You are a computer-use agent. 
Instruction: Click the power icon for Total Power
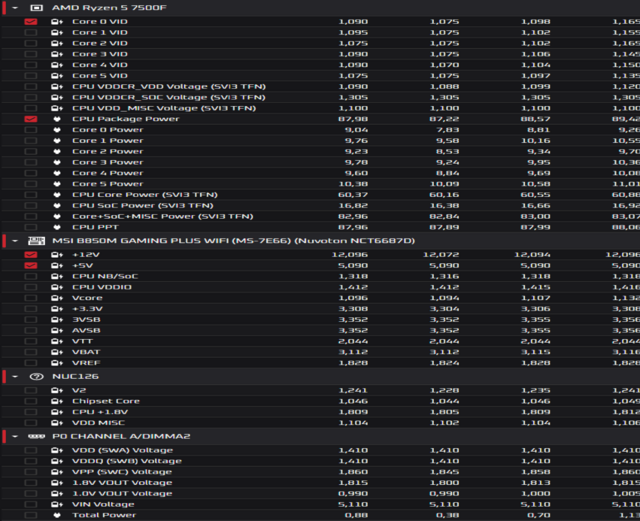pos(57,515)
